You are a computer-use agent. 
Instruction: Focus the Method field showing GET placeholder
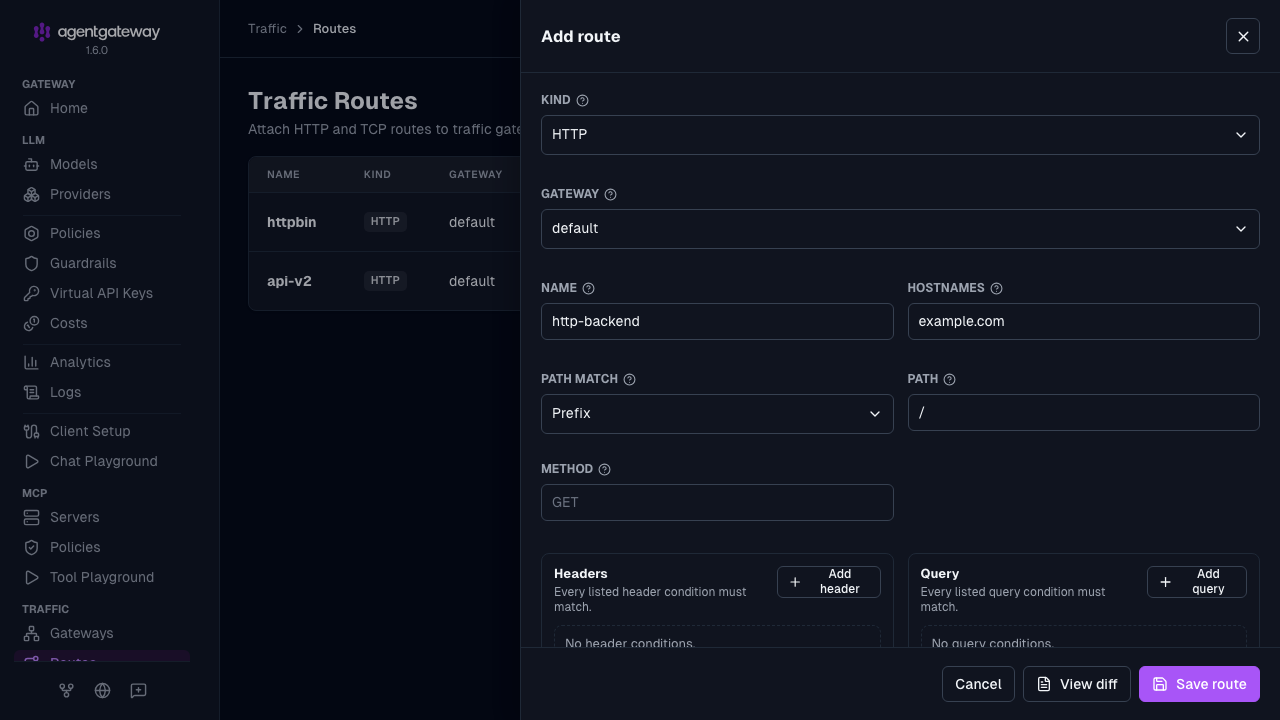coord(717,503)
